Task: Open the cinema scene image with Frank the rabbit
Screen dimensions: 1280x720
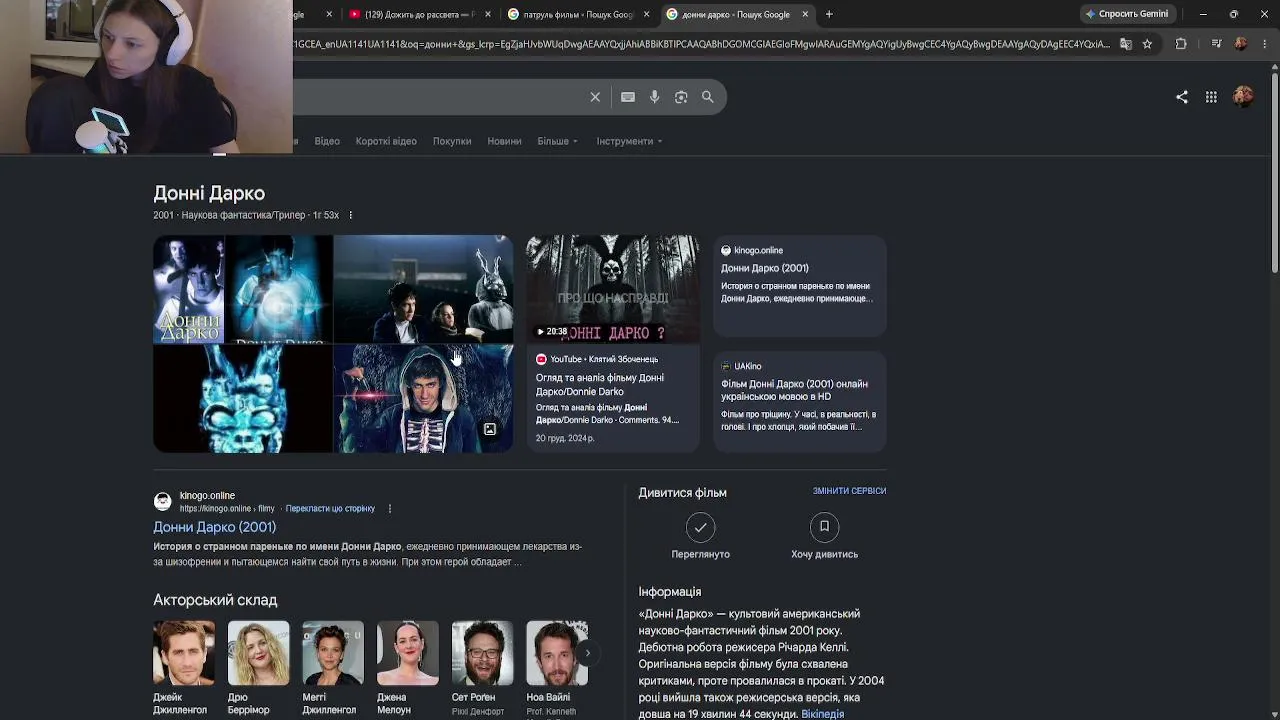Action: point(423,289)
